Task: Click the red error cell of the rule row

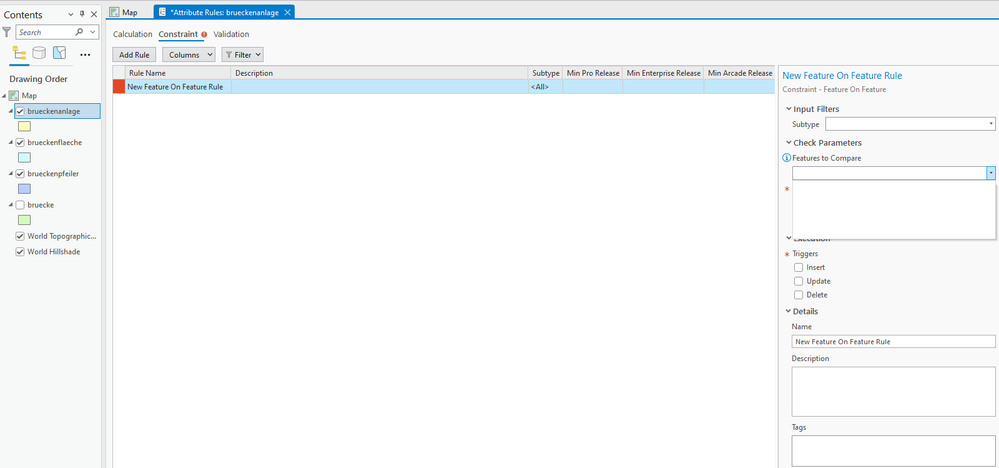Action: coord(119,87)
